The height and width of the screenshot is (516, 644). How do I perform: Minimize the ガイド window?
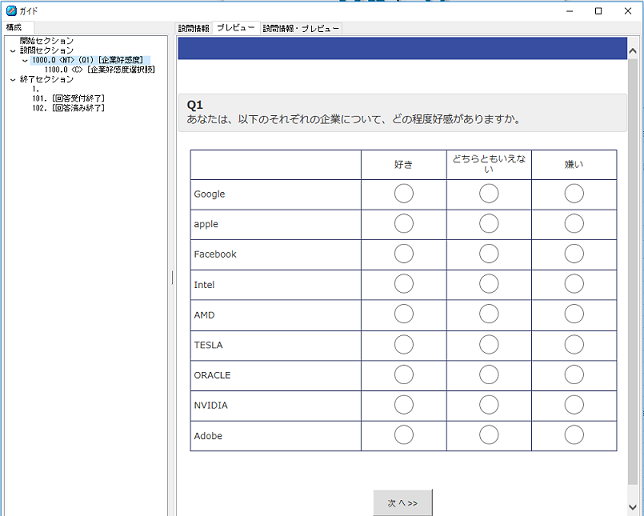pyautogui.click(x=570, y=11)
